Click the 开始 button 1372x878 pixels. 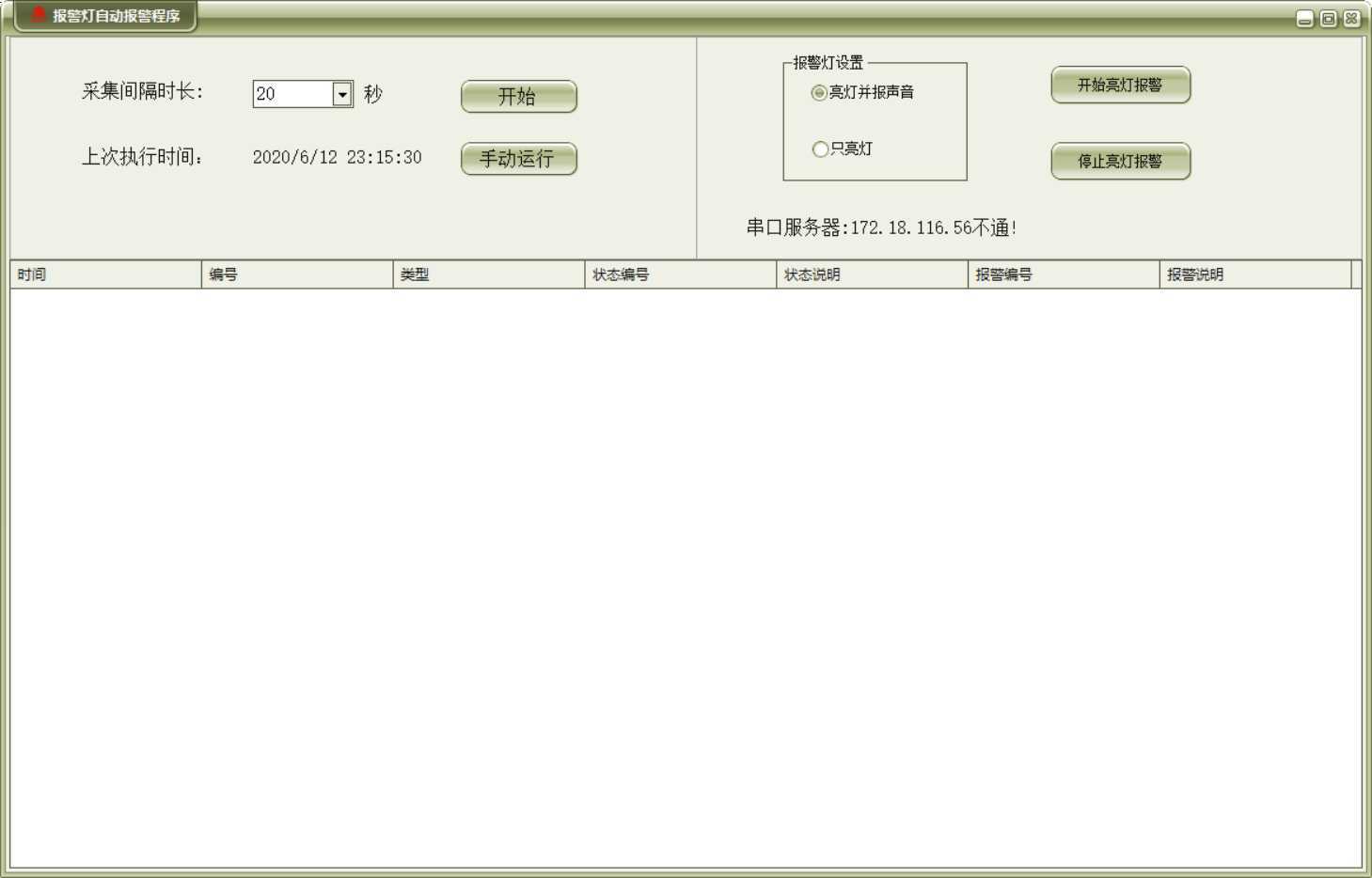click(518, 96)
